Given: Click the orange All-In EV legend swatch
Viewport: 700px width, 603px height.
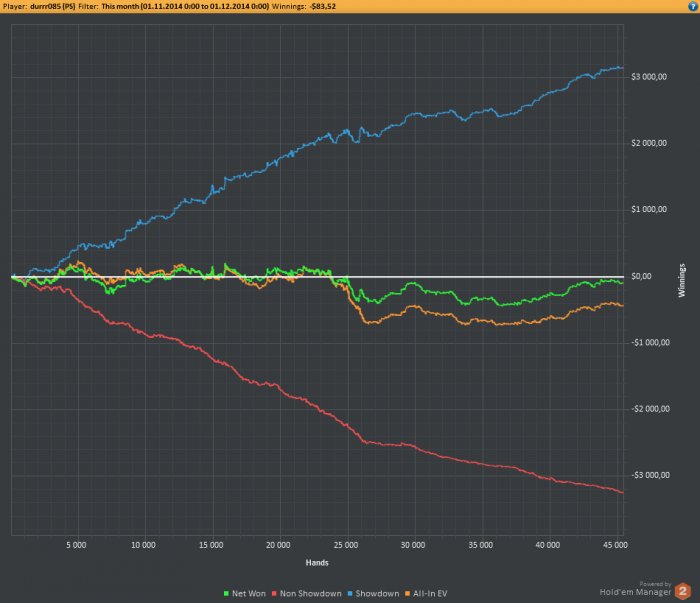Looking at the screenshot, I should point(407,594).
